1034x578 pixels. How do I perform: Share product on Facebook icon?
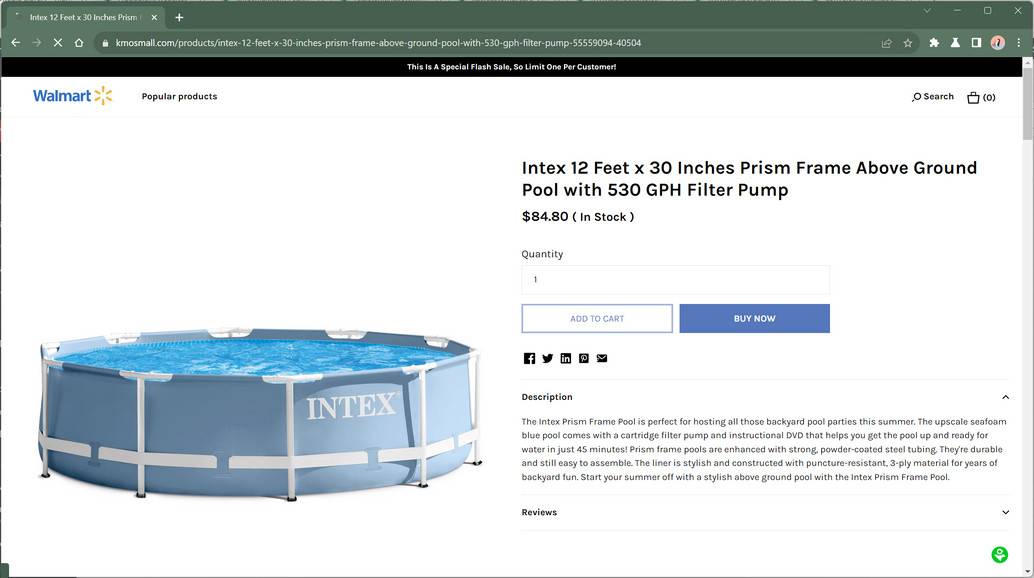[x=529, y=359]
